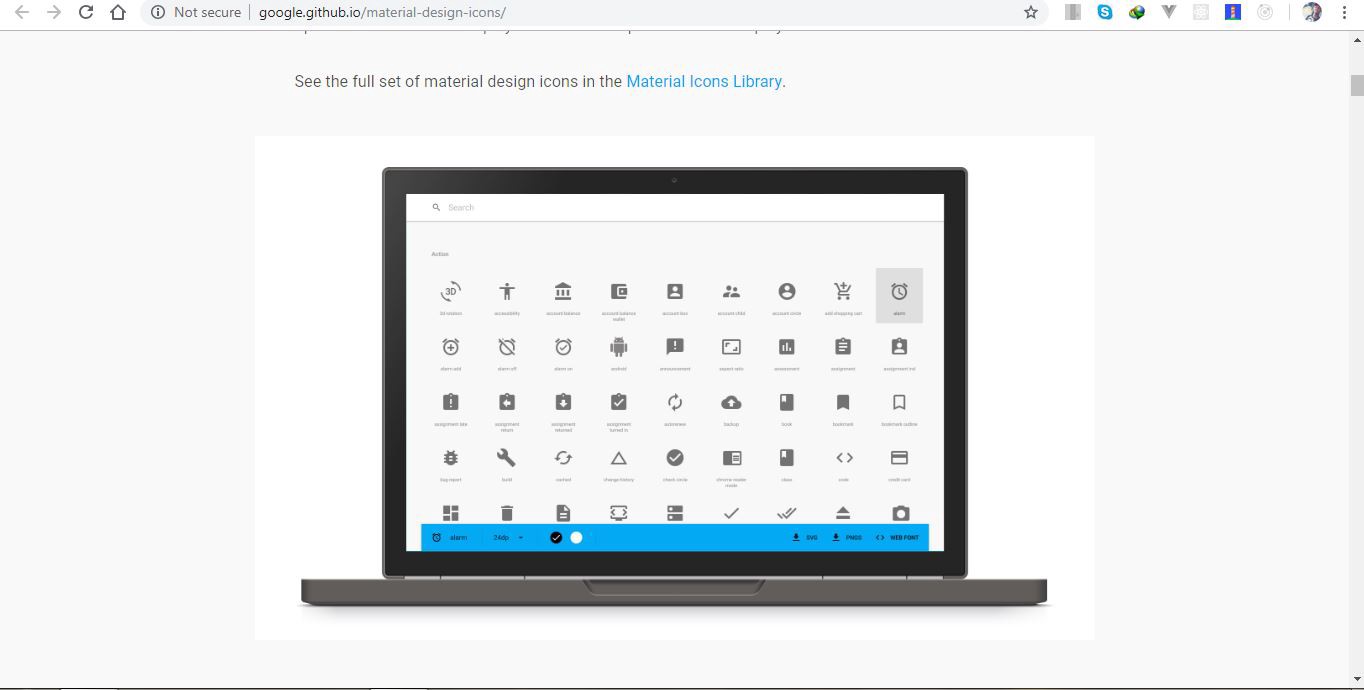Select the bookmark outline icon
This screenshot has width=1364, height=690.
click(x=898, y=402)
